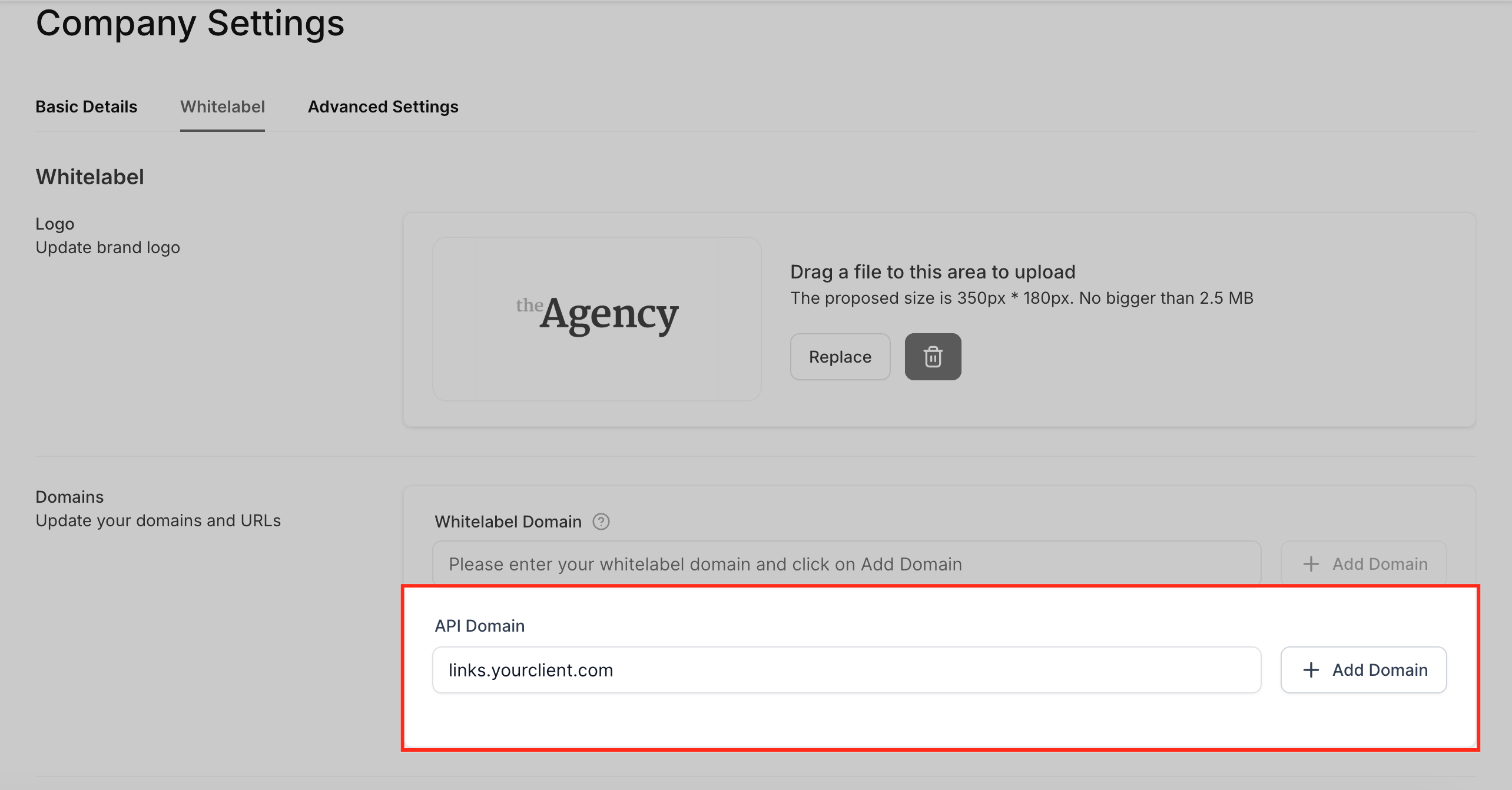Click the trash icon to delete logo
This screenshot has width=1512, height=790.
[x=933, y=357]
